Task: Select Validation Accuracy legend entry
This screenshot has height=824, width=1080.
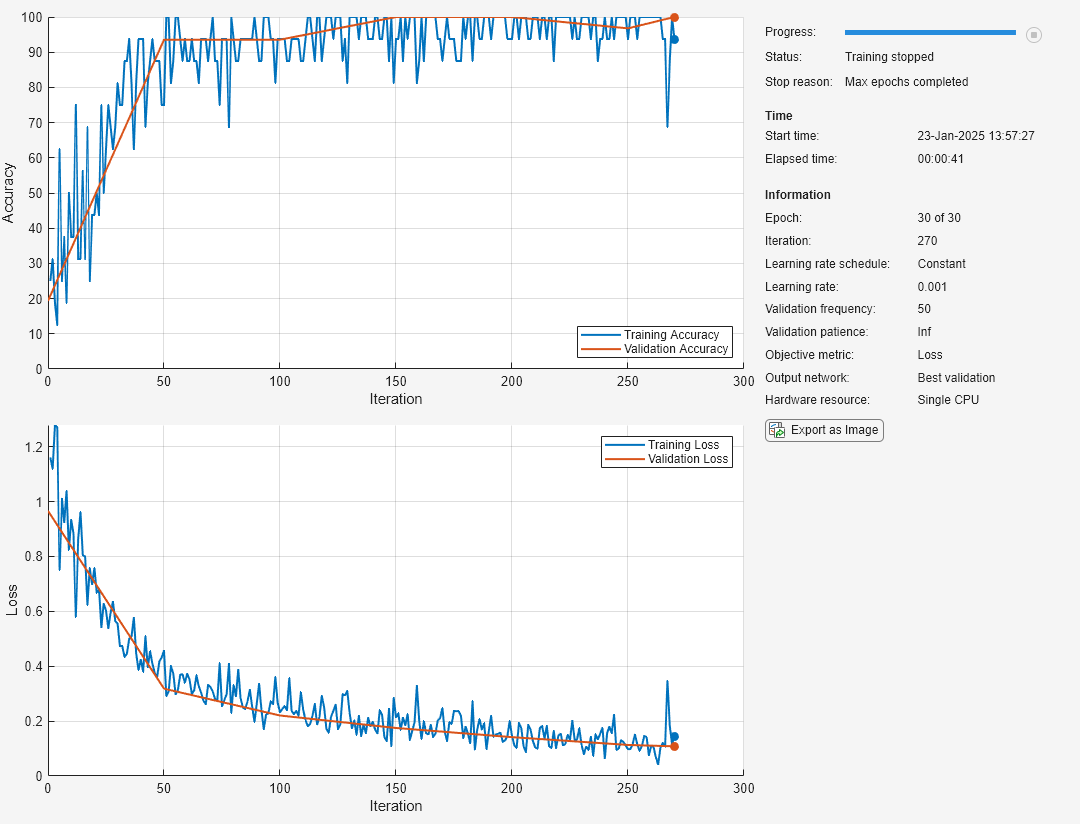Action: [675, 349]
